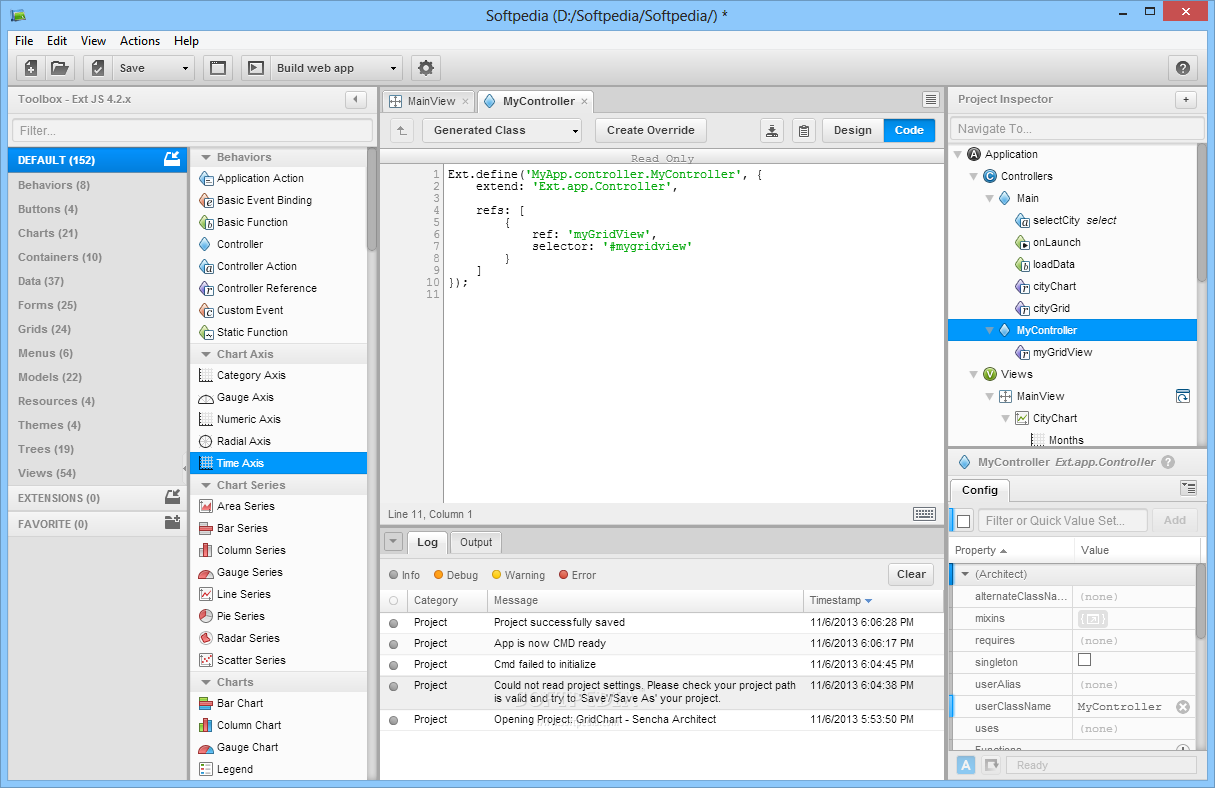Sort log by Timestamp column header
This screenshot has height=788, width=1215.
pyautogui.click(x=873, y=600)
